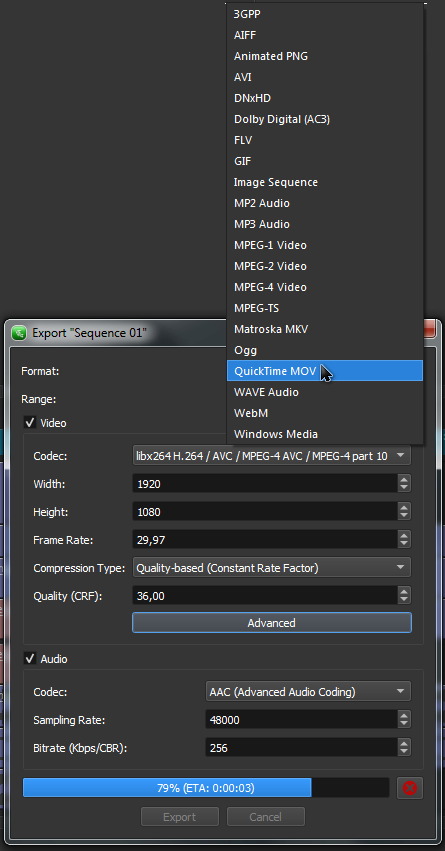Open the video Codec dropdown
Screen dimensions: 445x851
[271, 455]
